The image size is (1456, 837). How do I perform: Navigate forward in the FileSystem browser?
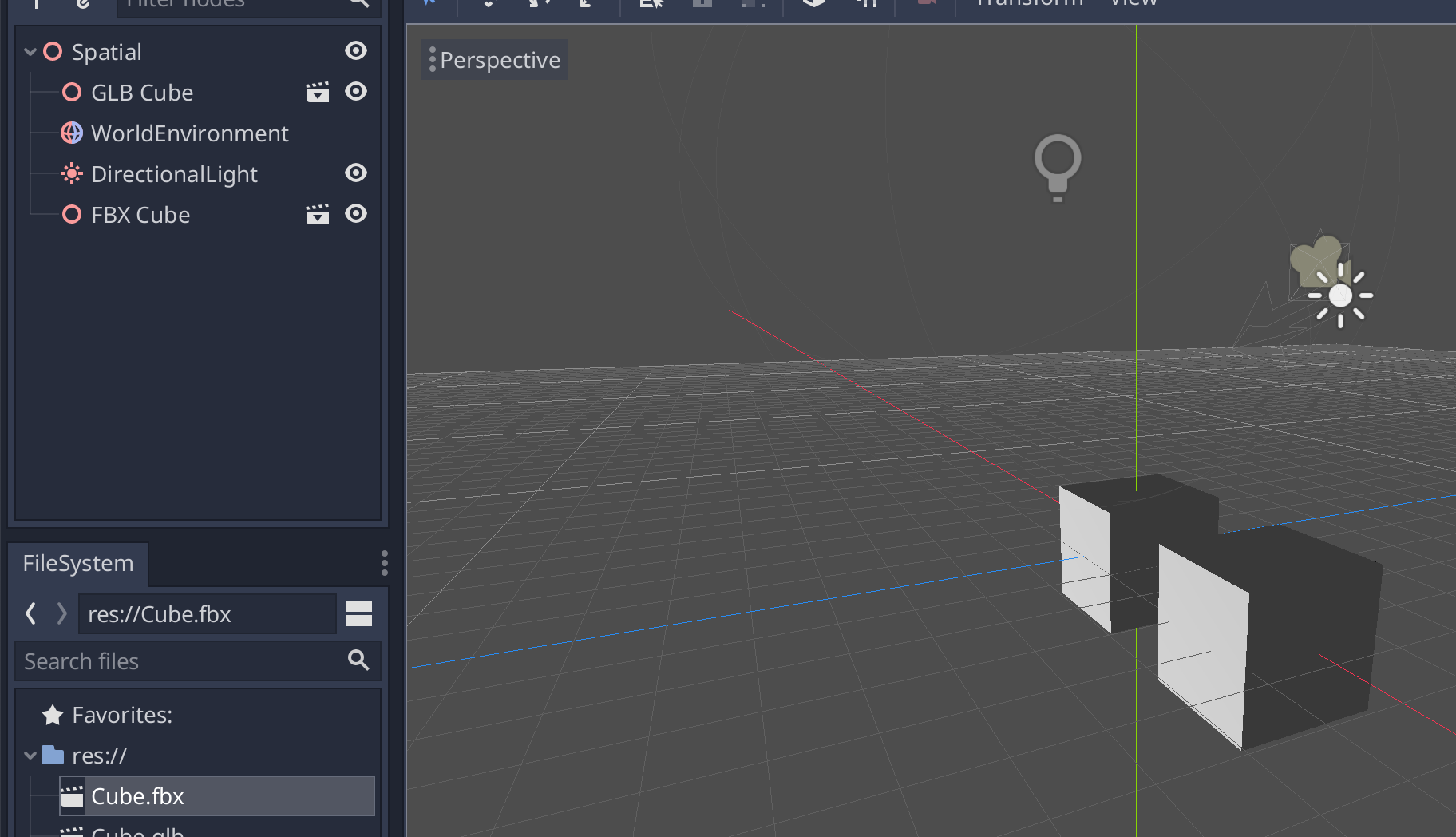point(61,613)
